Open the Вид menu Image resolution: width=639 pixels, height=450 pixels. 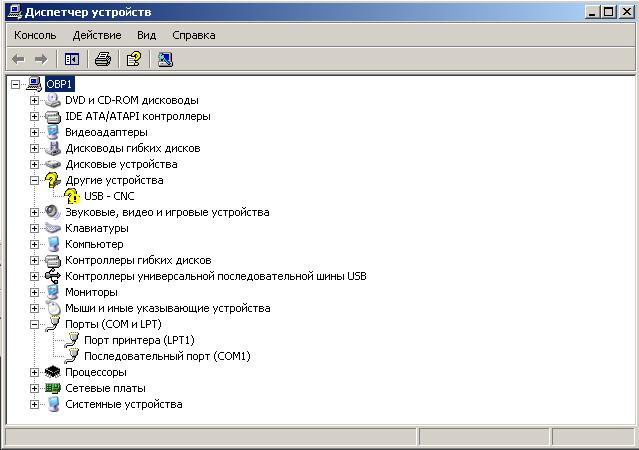click(146, 35)
